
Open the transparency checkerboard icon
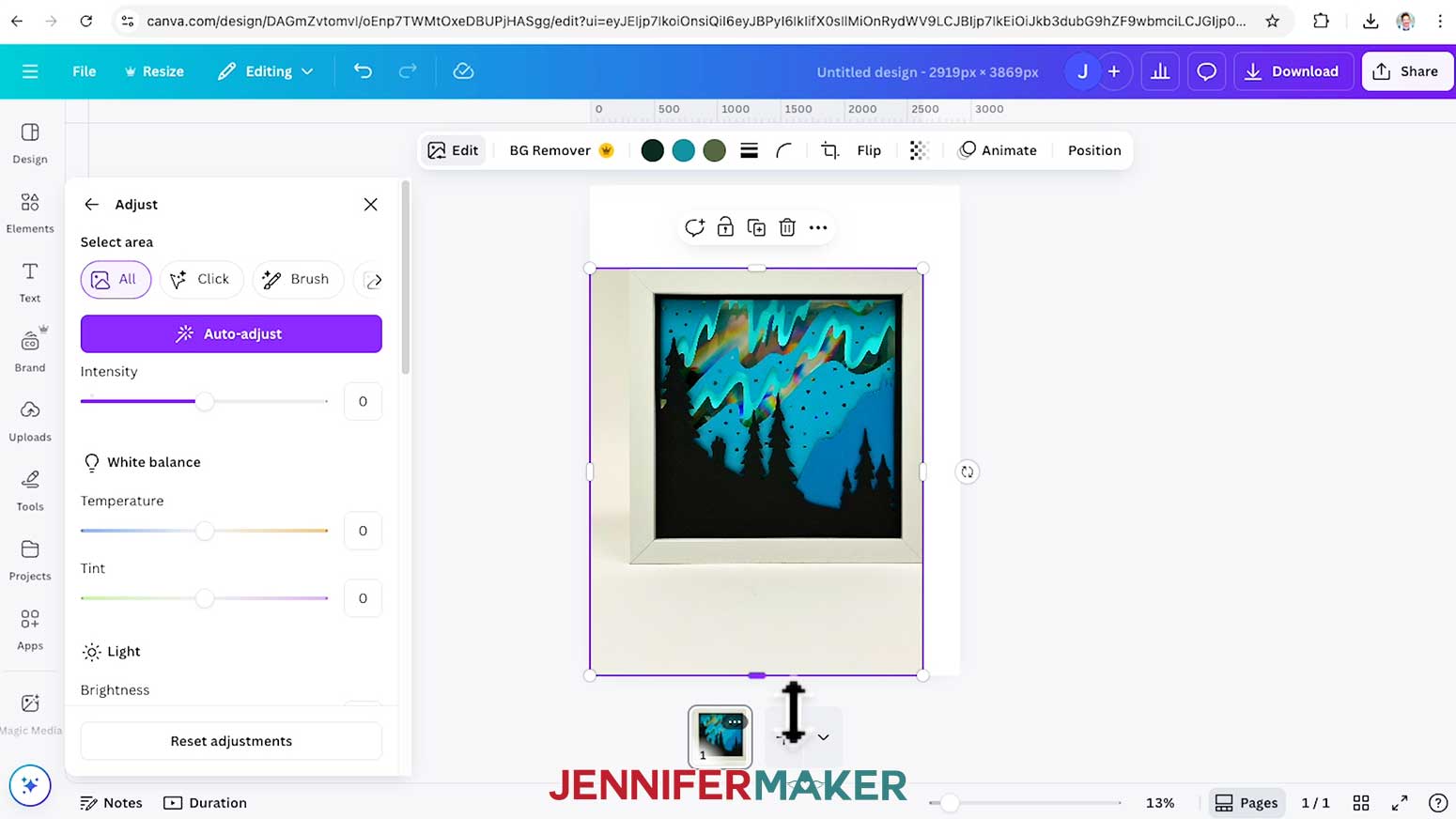(x=919, y=150)
